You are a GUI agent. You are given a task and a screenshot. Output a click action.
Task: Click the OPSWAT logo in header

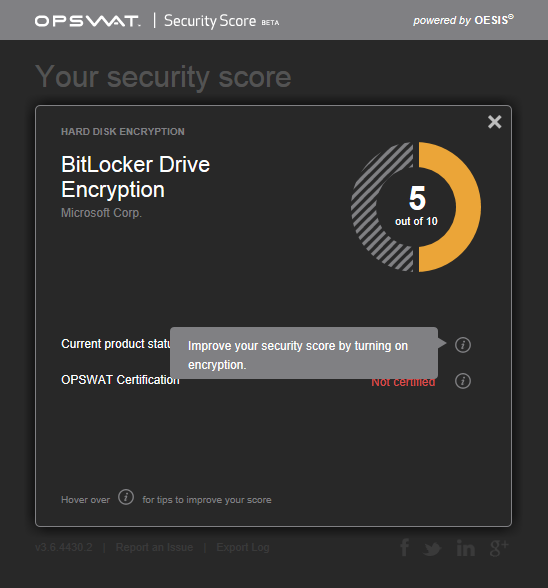(x=87, y=21)
